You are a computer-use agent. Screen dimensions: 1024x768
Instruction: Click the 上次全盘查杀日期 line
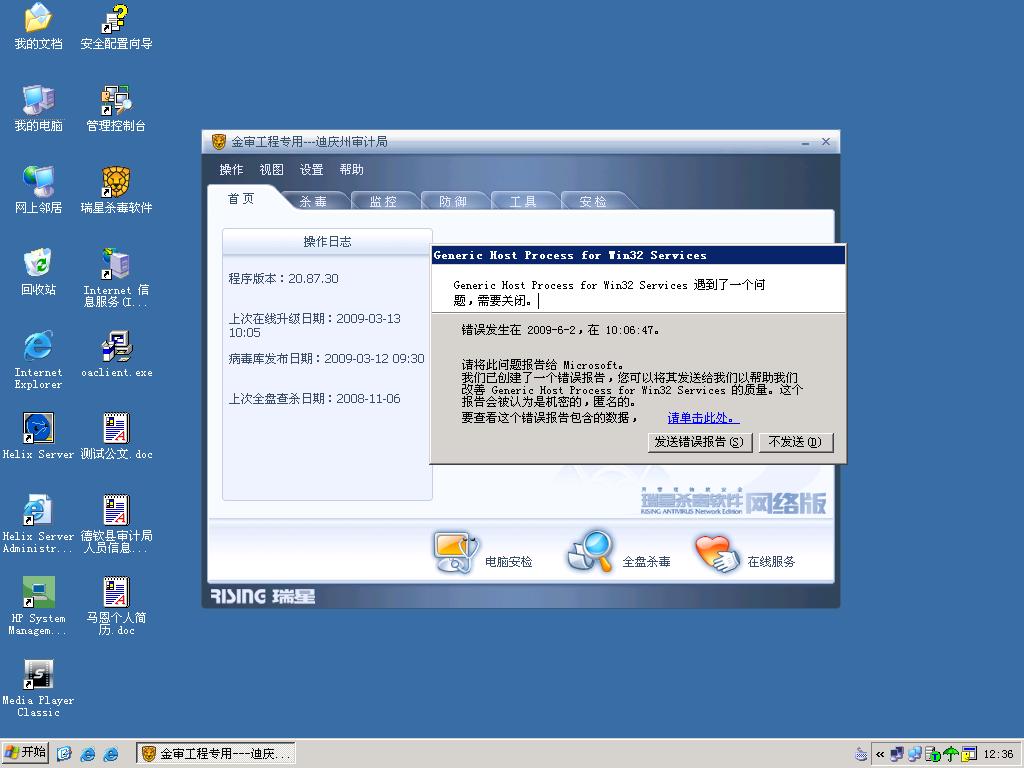pyautogui.click(x=314, y=398)
